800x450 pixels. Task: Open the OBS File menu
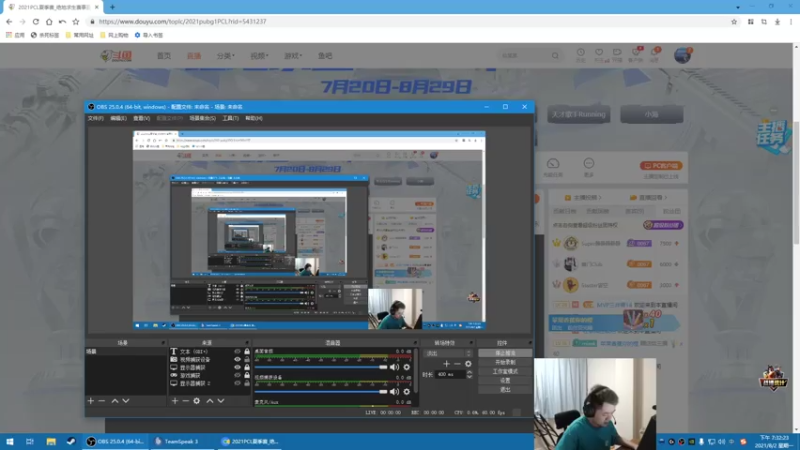(95, 118)
